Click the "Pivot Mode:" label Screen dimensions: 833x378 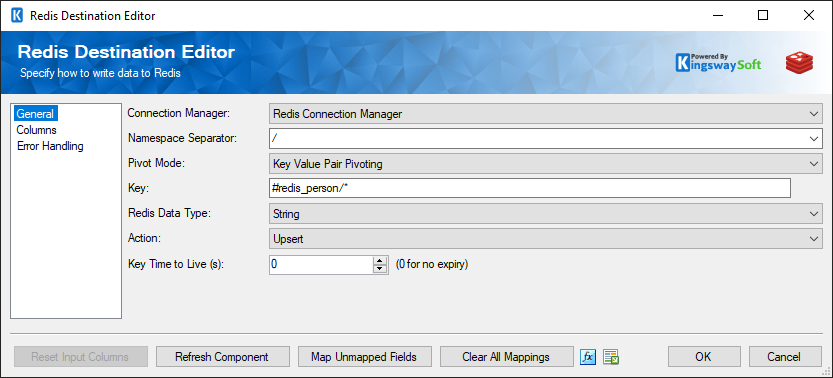click(x=156, y=163)
